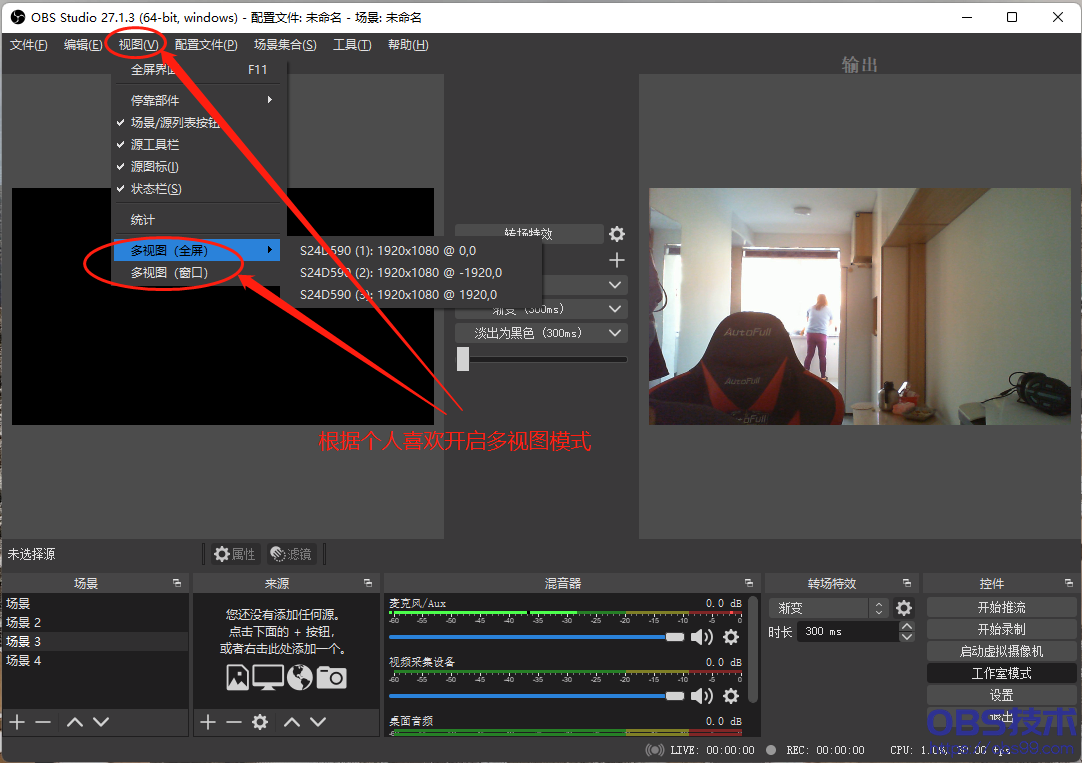Open transition settings gear beside 渐变

[x=904, y=608]
